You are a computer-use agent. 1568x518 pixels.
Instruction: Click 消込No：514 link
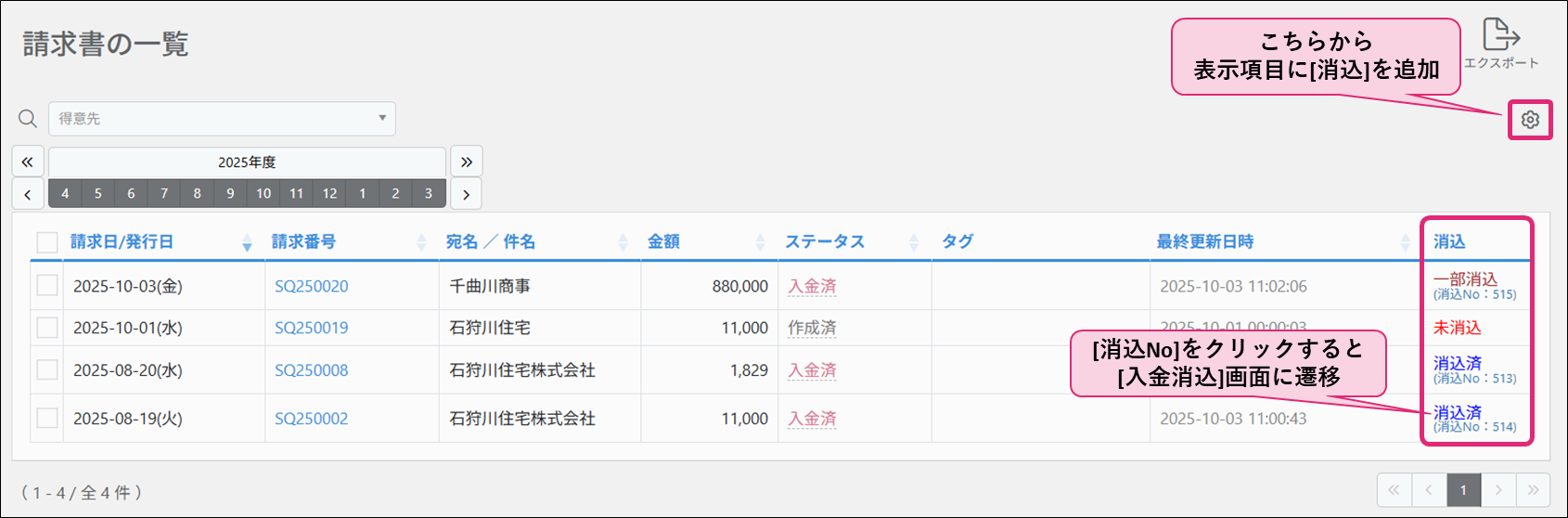[x=1475, y=427]
